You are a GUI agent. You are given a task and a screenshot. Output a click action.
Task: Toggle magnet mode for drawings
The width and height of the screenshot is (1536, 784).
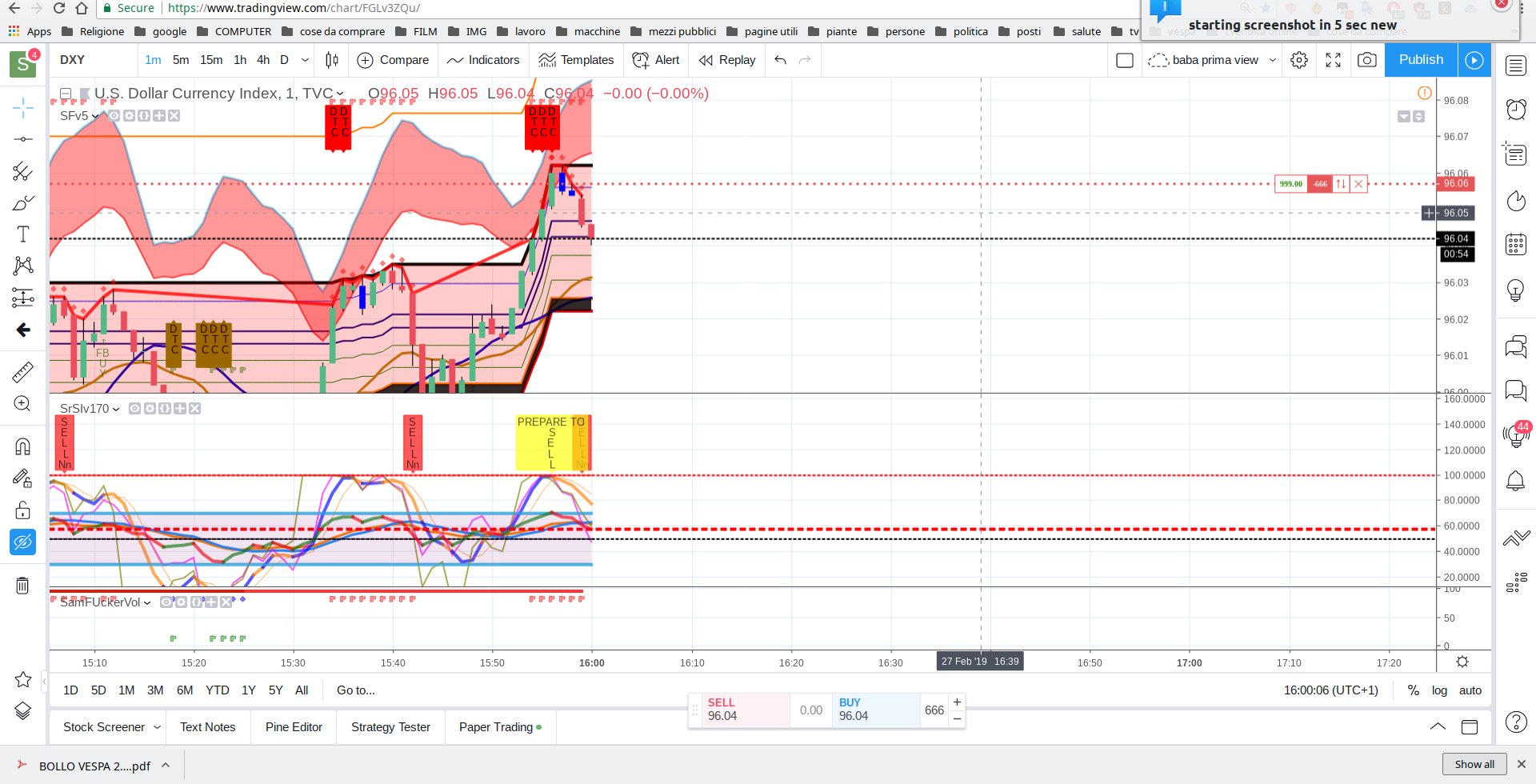(23, 446)
